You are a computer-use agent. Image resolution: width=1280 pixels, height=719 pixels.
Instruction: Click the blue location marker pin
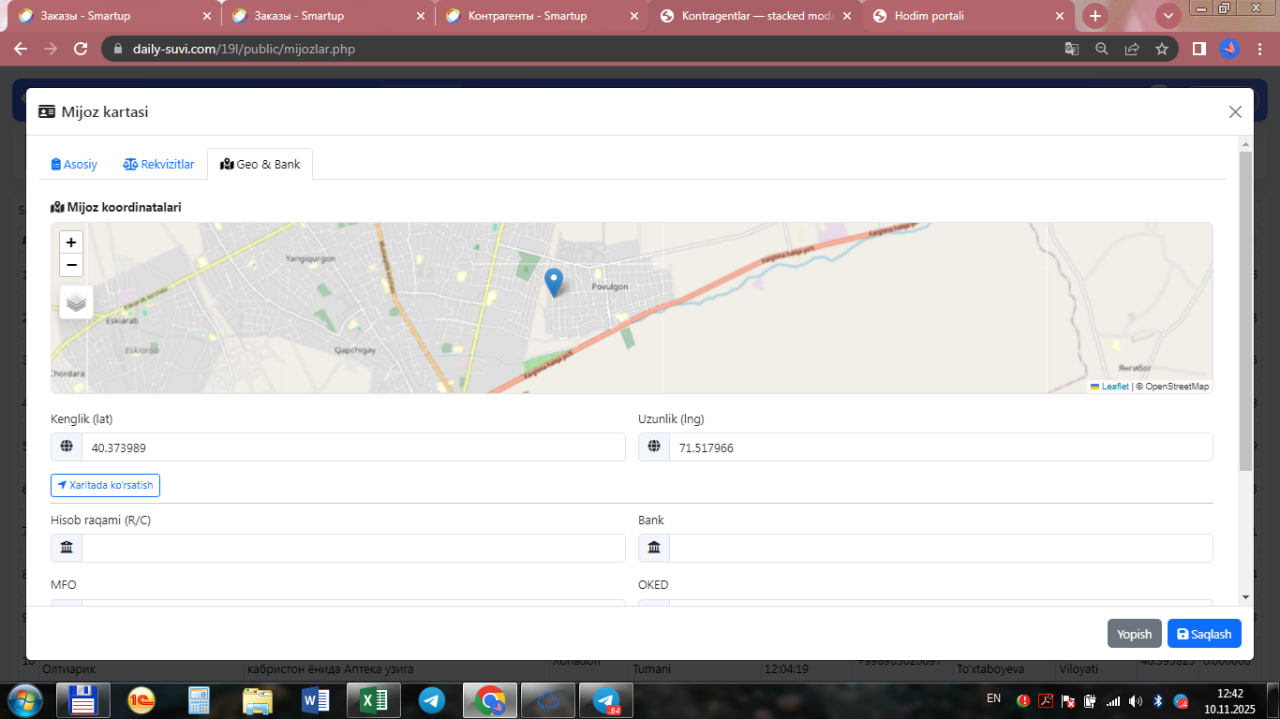click(x=553, y=282)
